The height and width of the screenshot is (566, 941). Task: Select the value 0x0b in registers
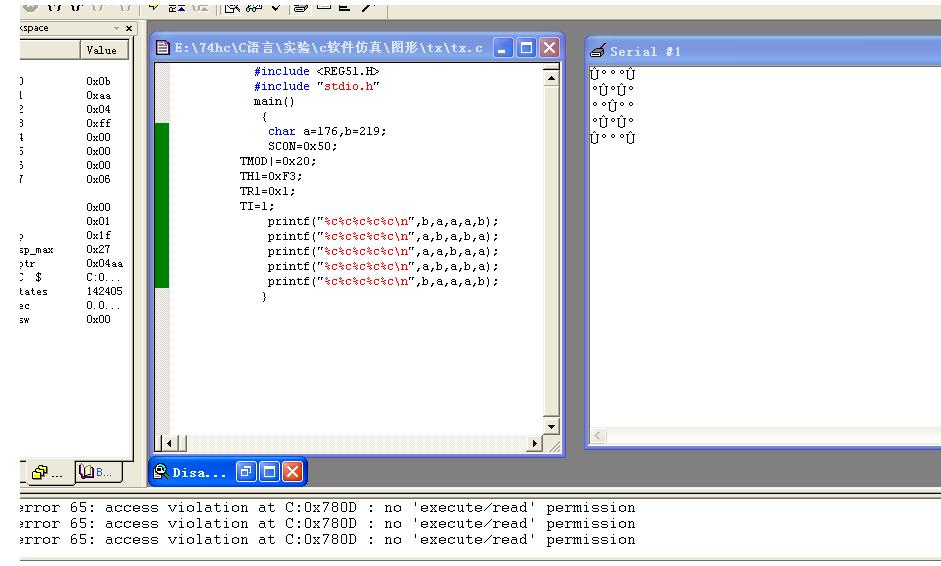(98, 81)
